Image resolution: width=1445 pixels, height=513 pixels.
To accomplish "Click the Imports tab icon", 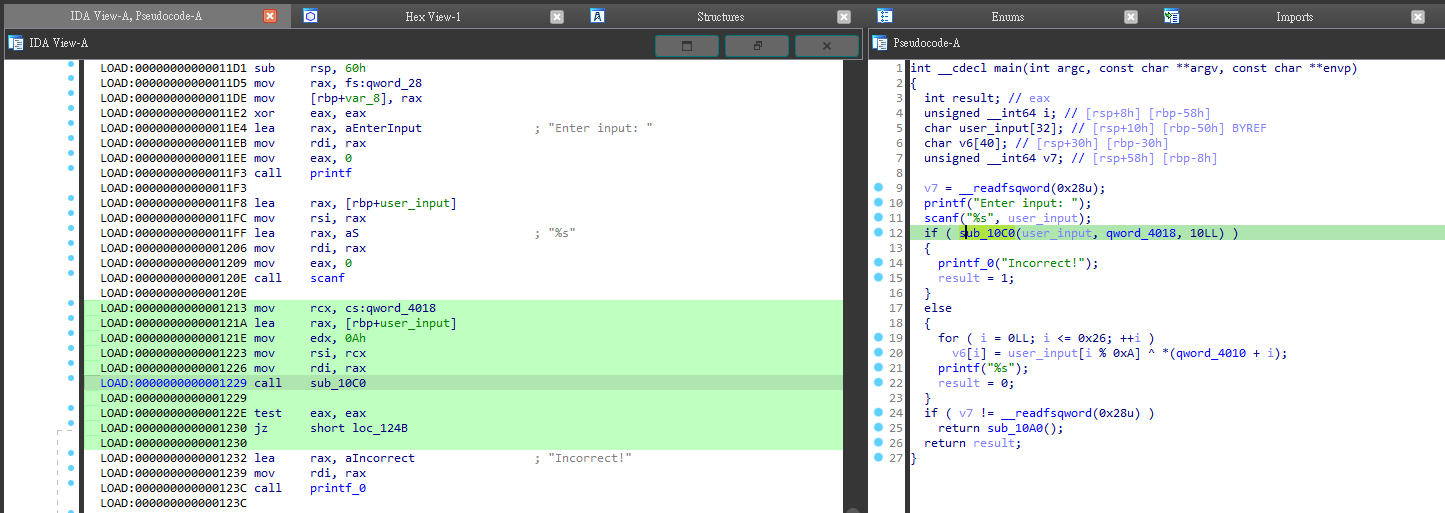I will pyautogui.click(x=1171, y=16).
